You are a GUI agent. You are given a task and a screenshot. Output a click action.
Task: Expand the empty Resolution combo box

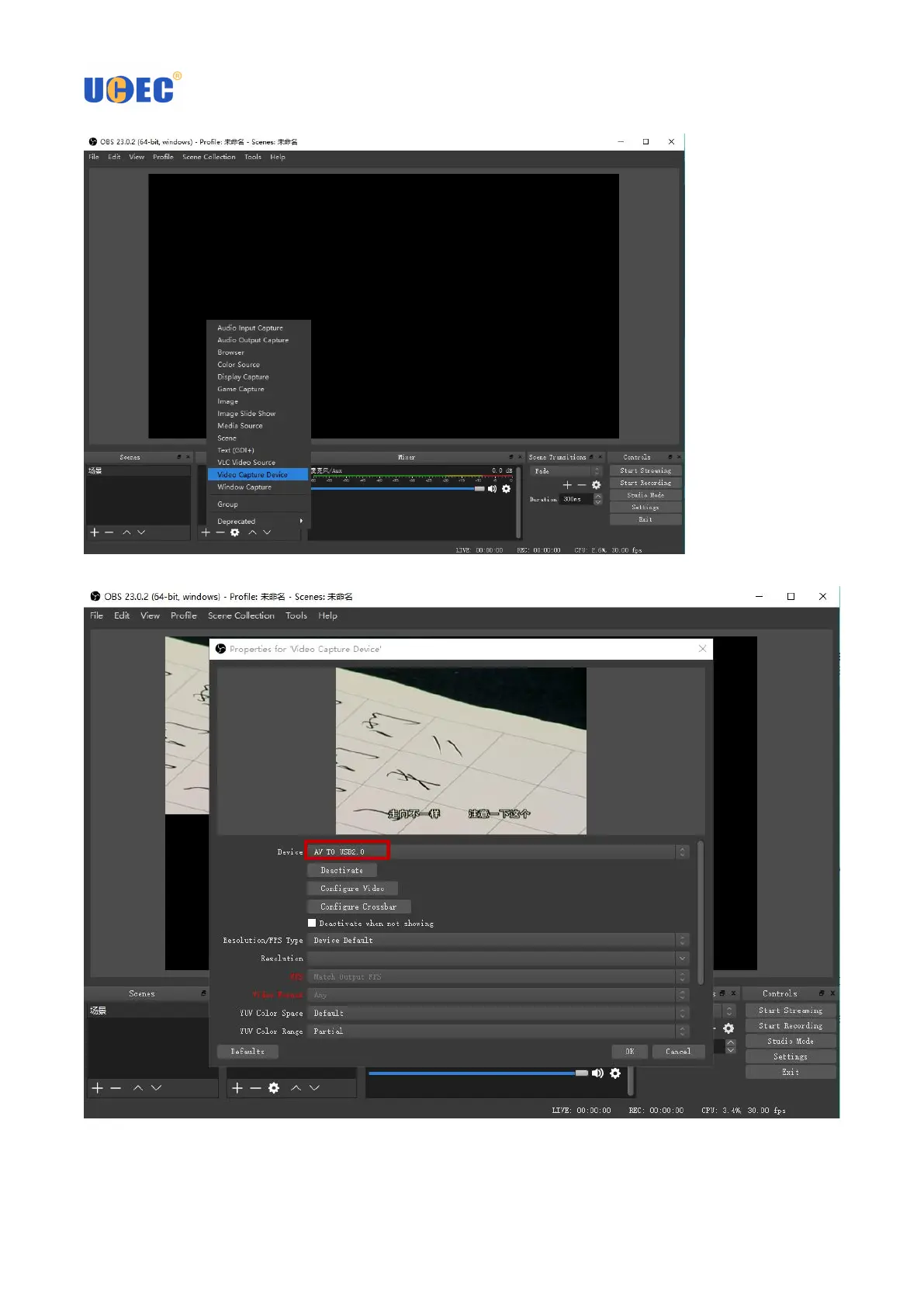point(498,959)
